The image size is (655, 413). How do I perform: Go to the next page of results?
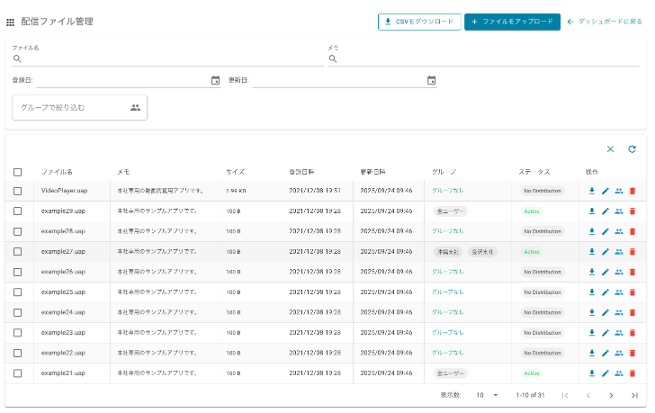click(611, 395)
